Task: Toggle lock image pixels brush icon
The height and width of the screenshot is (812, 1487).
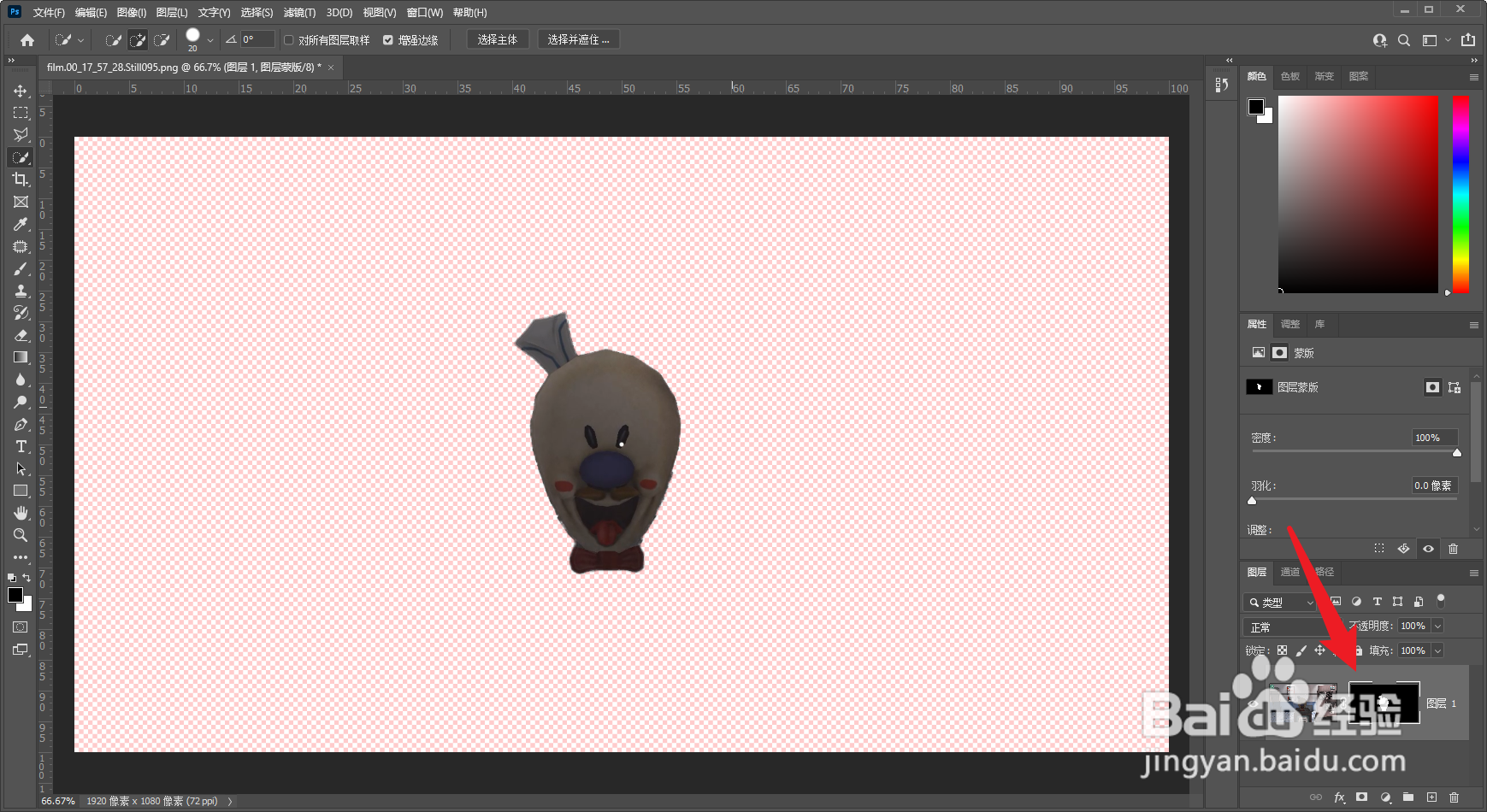Action: (1301, 650)
